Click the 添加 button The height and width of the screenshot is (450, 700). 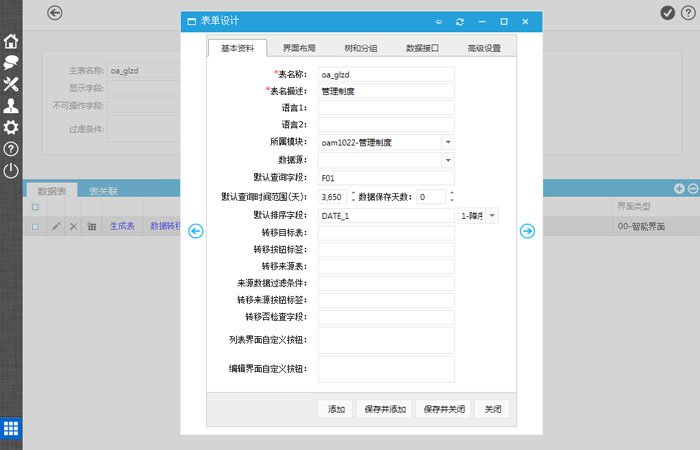(335, 409)
